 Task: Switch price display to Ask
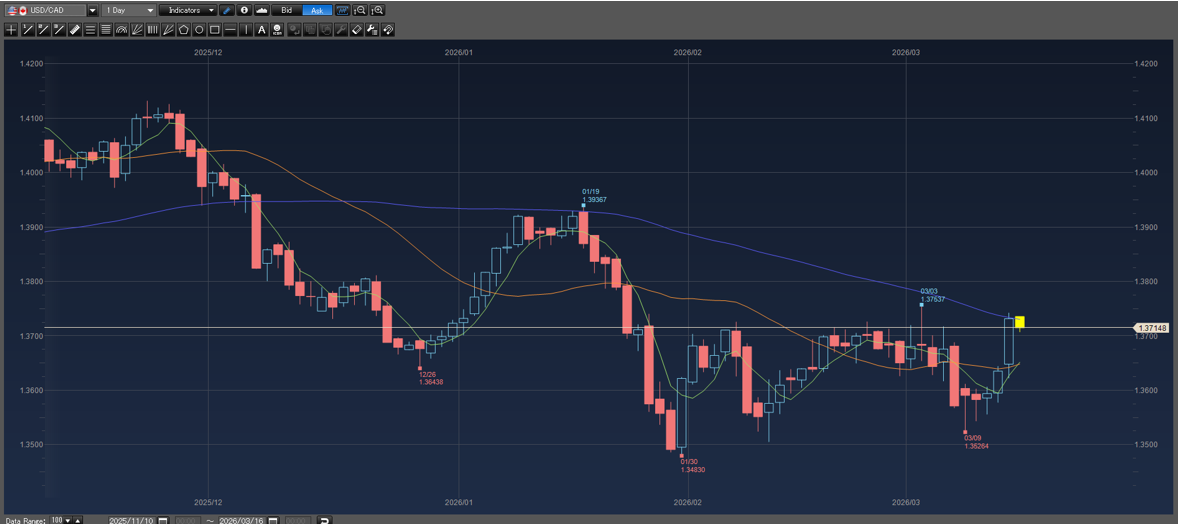click(317, 10)
